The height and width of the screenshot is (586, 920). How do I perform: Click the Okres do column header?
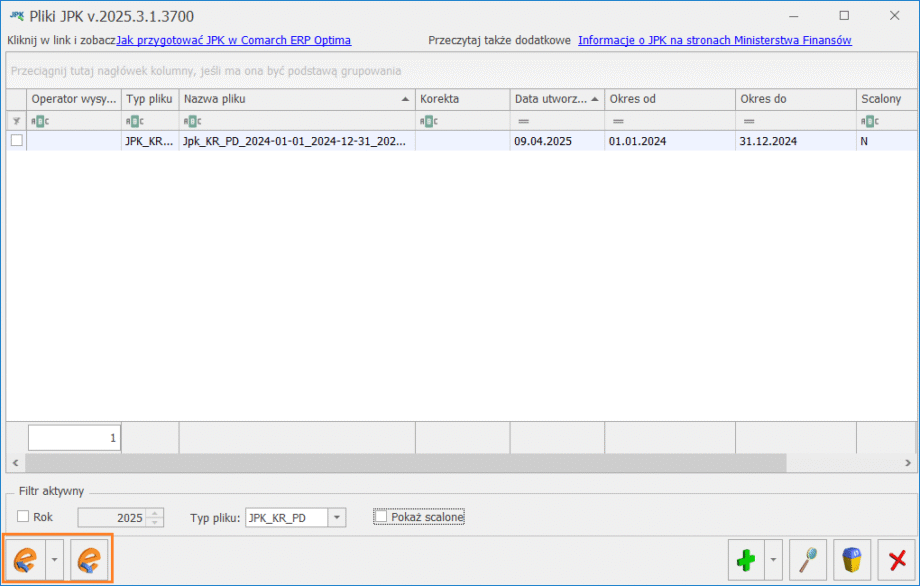tap(796, 99)
